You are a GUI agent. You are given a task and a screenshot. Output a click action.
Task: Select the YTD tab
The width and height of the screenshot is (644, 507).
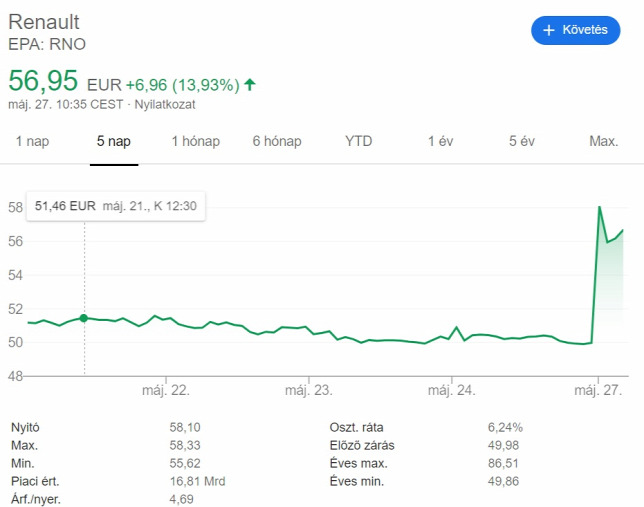click(x=358, y=141)
